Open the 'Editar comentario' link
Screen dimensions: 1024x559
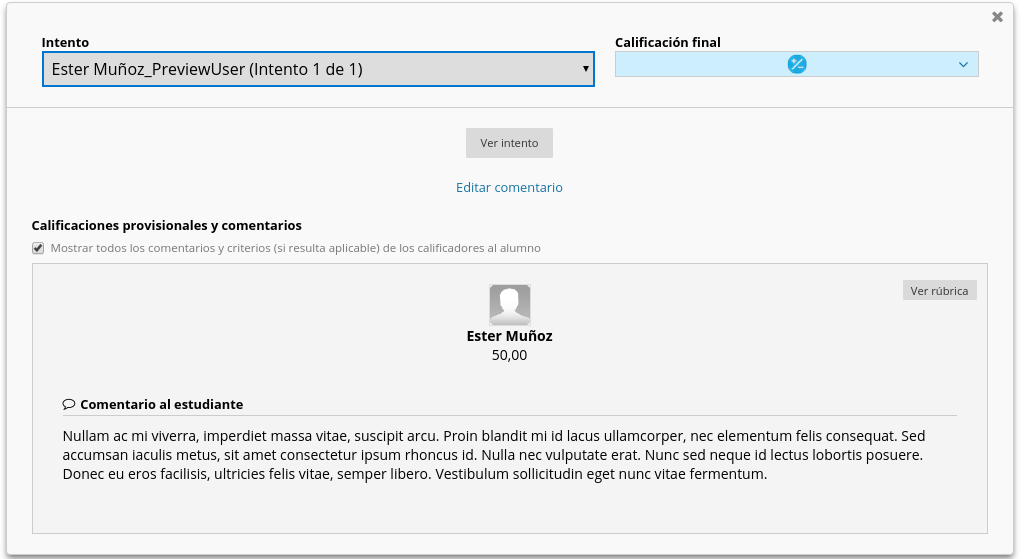pos(509,187)
